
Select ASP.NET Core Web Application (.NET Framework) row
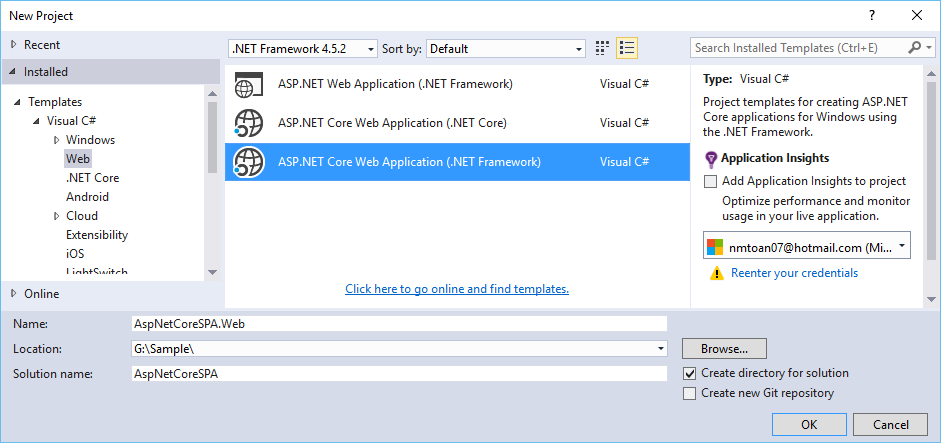(457, 162)
